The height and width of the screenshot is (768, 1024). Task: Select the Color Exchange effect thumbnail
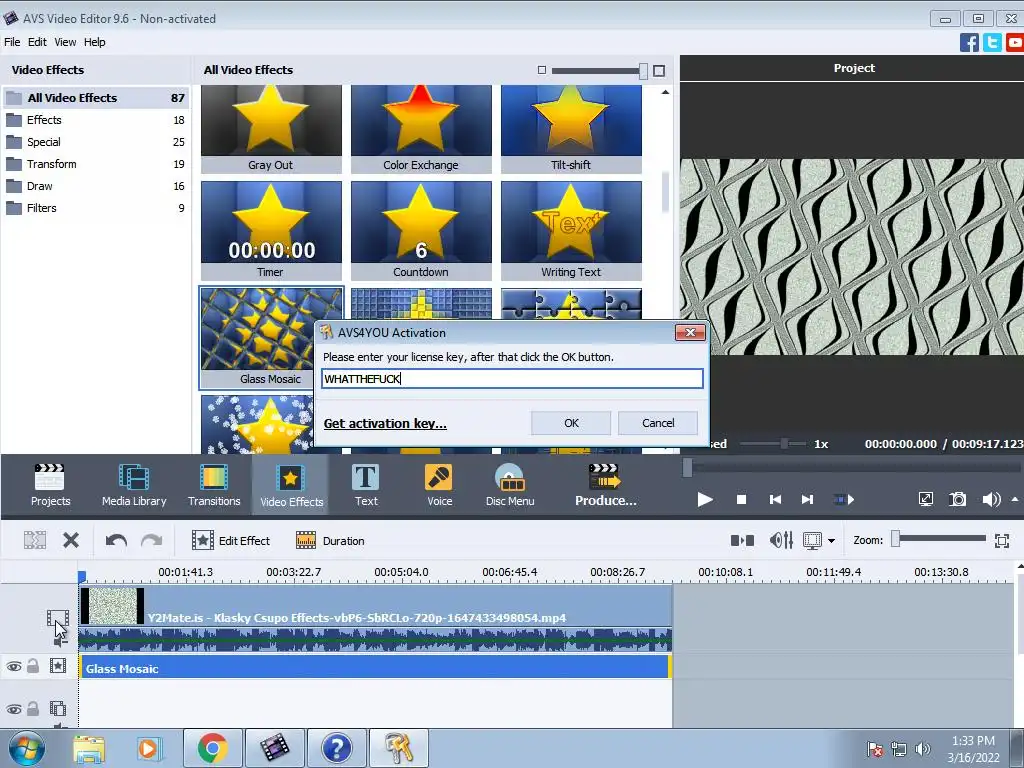pyautogui.click(x=421, y=129)
